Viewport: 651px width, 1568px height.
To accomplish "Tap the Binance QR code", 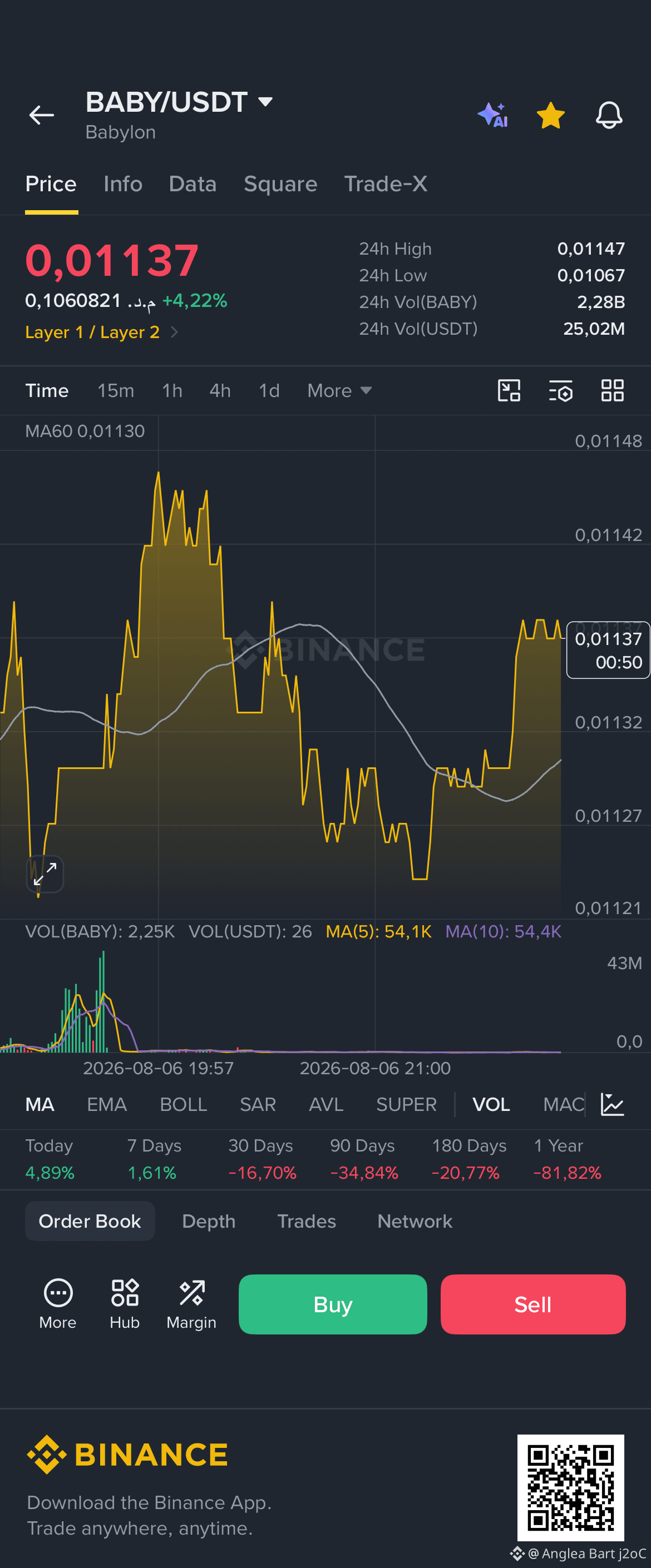I will pyautogui.click(x=571, y=1487).
